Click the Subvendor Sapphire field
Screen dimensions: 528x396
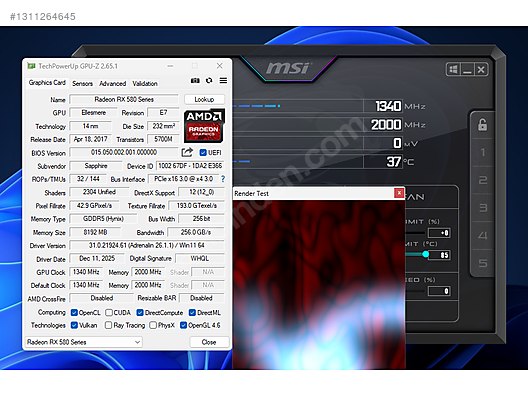(96, 166)
